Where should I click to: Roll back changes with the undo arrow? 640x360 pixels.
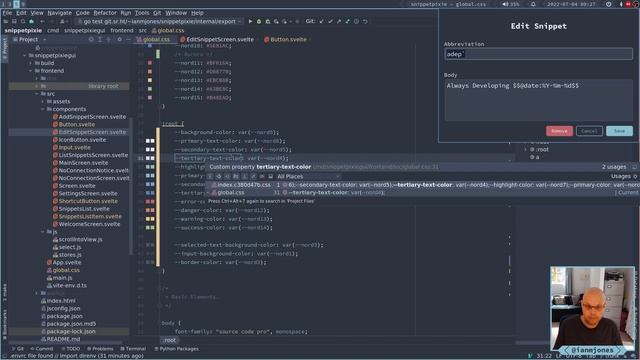pos(365,21)
